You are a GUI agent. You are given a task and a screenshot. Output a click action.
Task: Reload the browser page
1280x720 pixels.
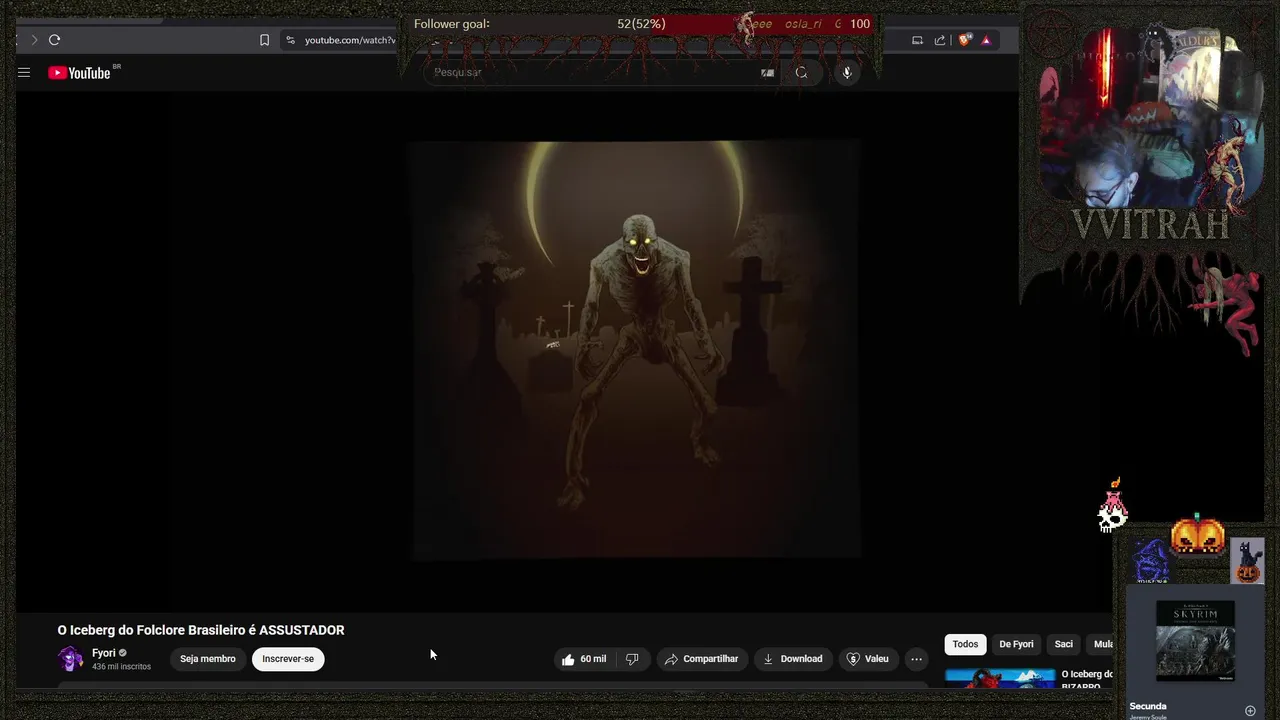(54, 40)
